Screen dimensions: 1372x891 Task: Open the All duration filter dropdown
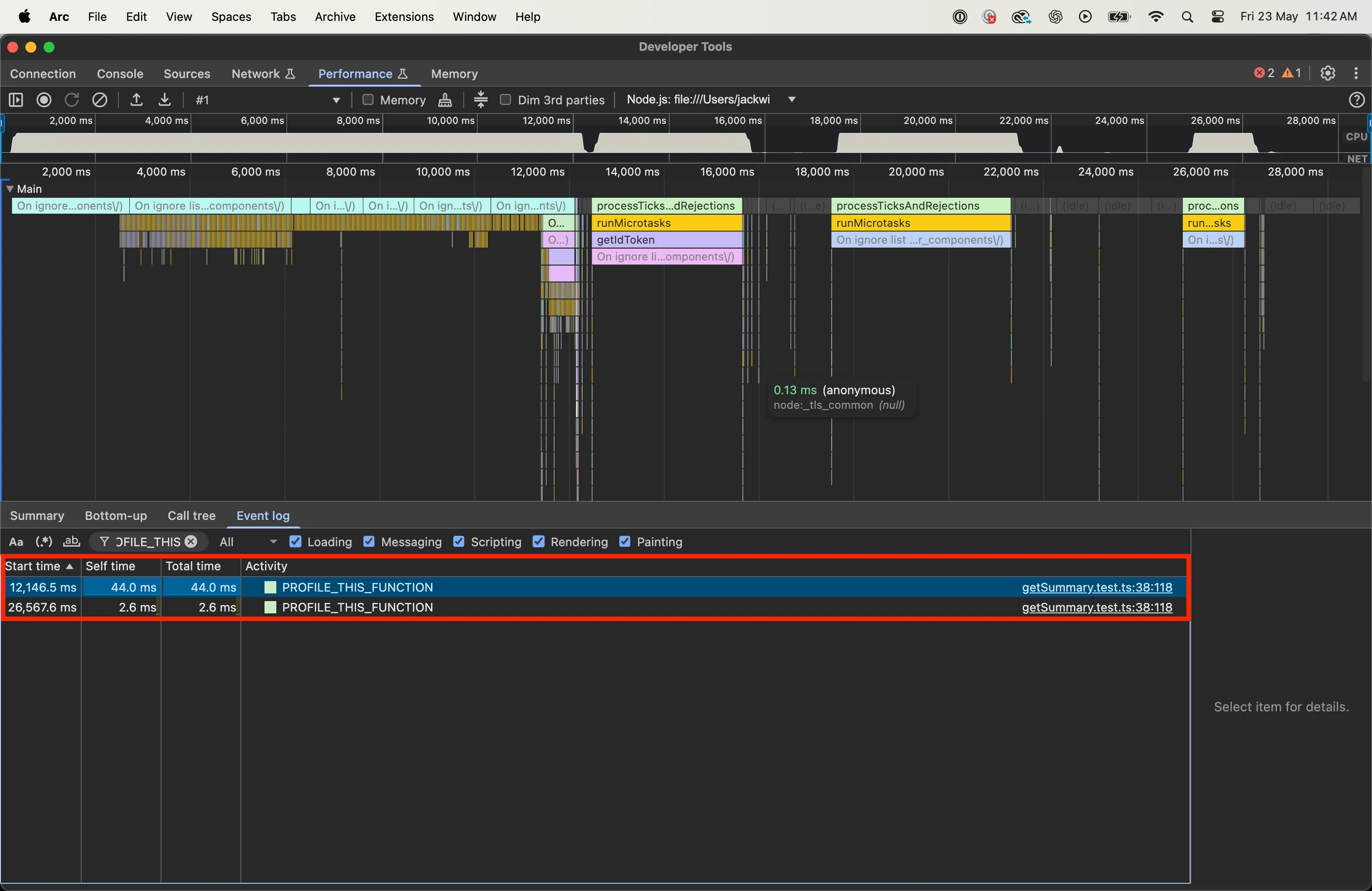click(249, 542)
